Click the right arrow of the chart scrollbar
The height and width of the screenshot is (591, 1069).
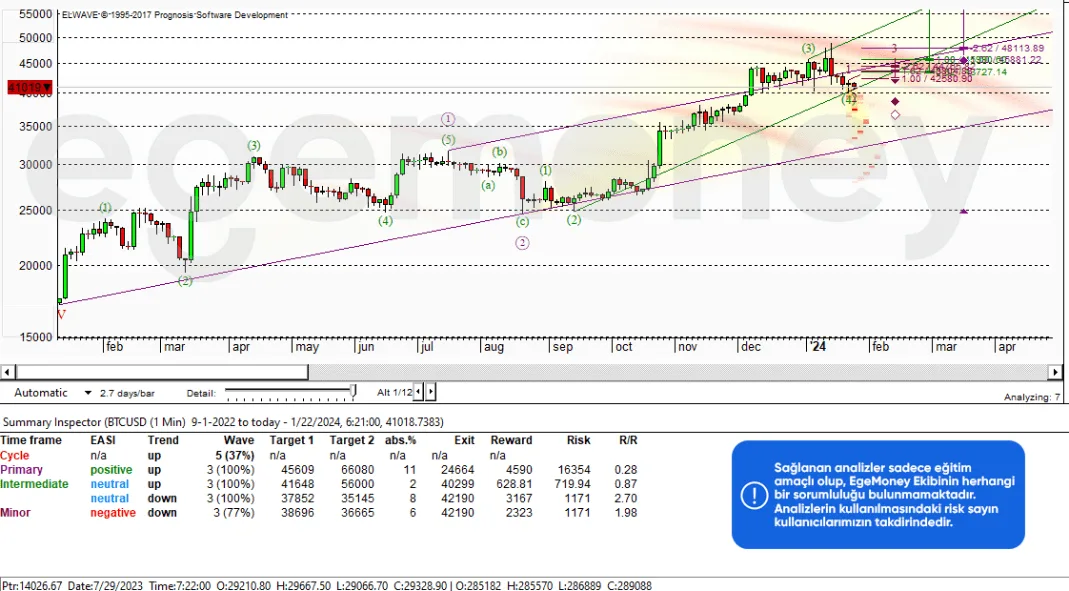coord(1057,371)
